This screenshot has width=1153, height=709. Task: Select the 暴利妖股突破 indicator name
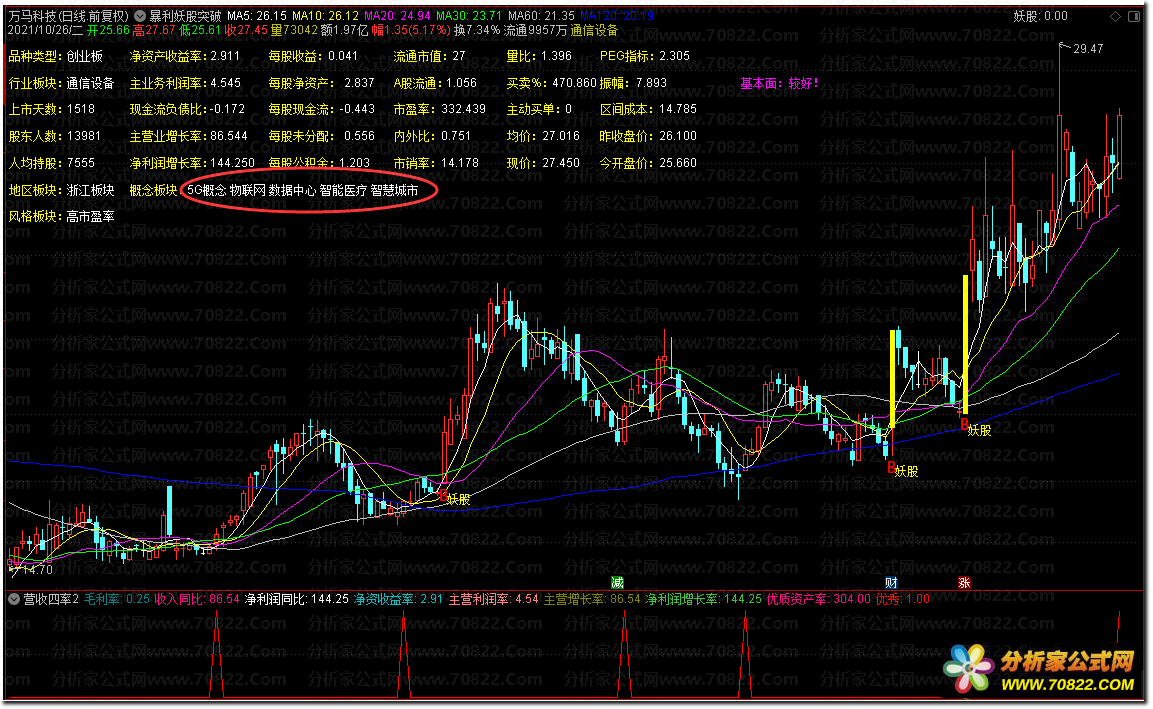coord(185,15)
